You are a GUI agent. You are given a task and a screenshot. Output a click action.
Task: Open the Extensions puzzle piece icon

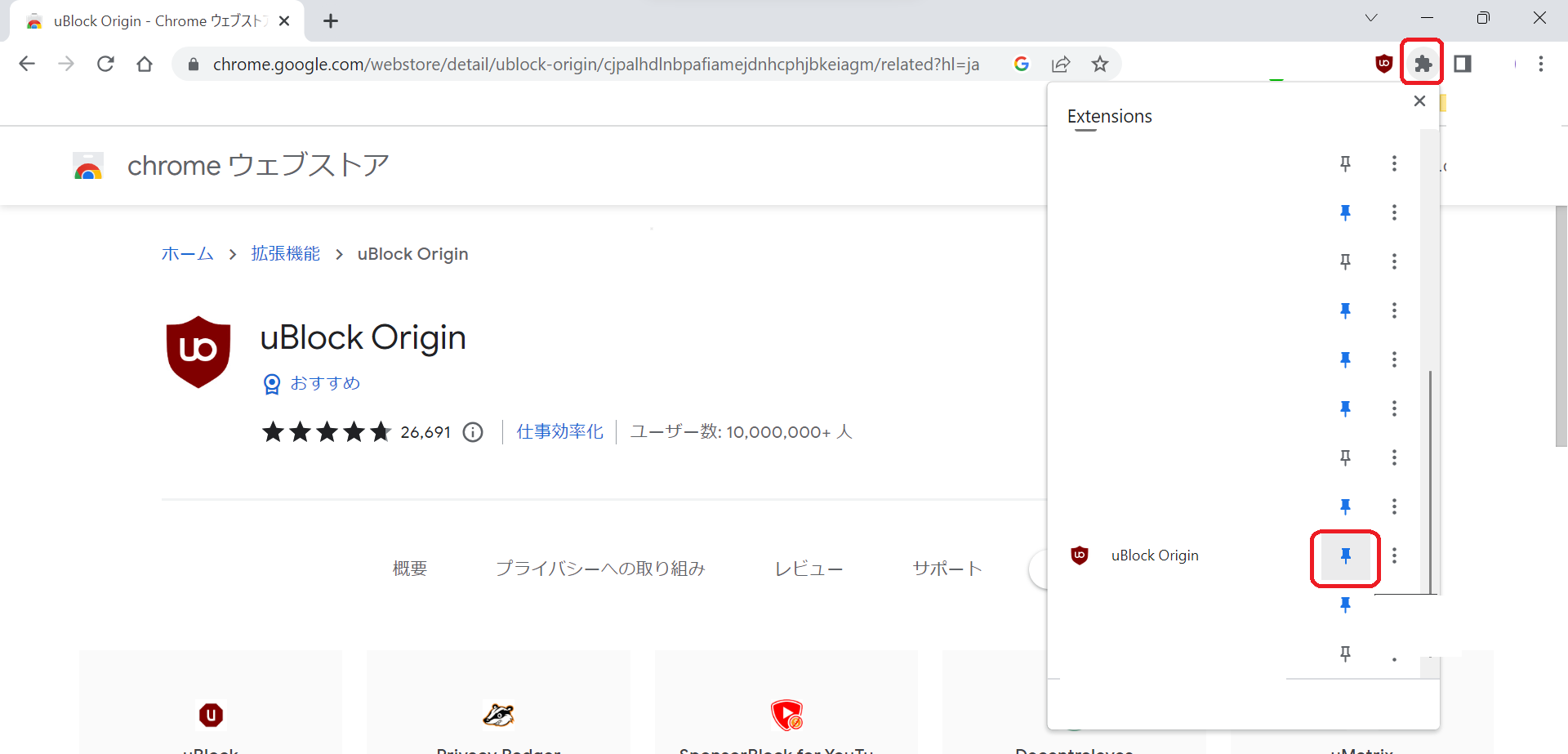pyautogui.click(x=1422, y=64)
